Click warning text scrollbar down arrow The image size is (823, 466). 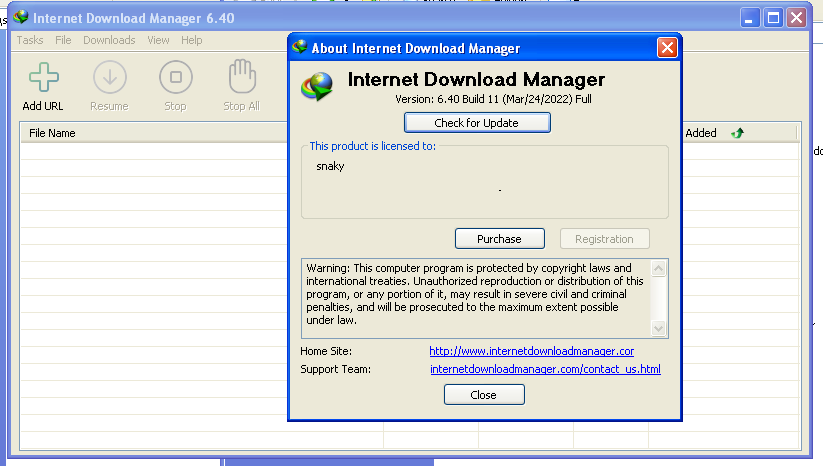(x=658, y=329)
